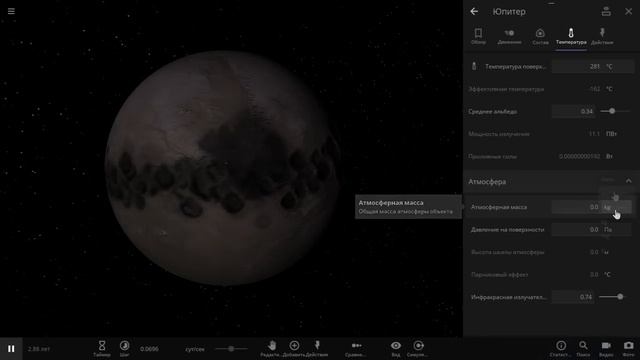The width and height of the screenshot is (640, 360).
Task: Click the elapsed time readout 2.88 лет
Action: tap(39, 349)
